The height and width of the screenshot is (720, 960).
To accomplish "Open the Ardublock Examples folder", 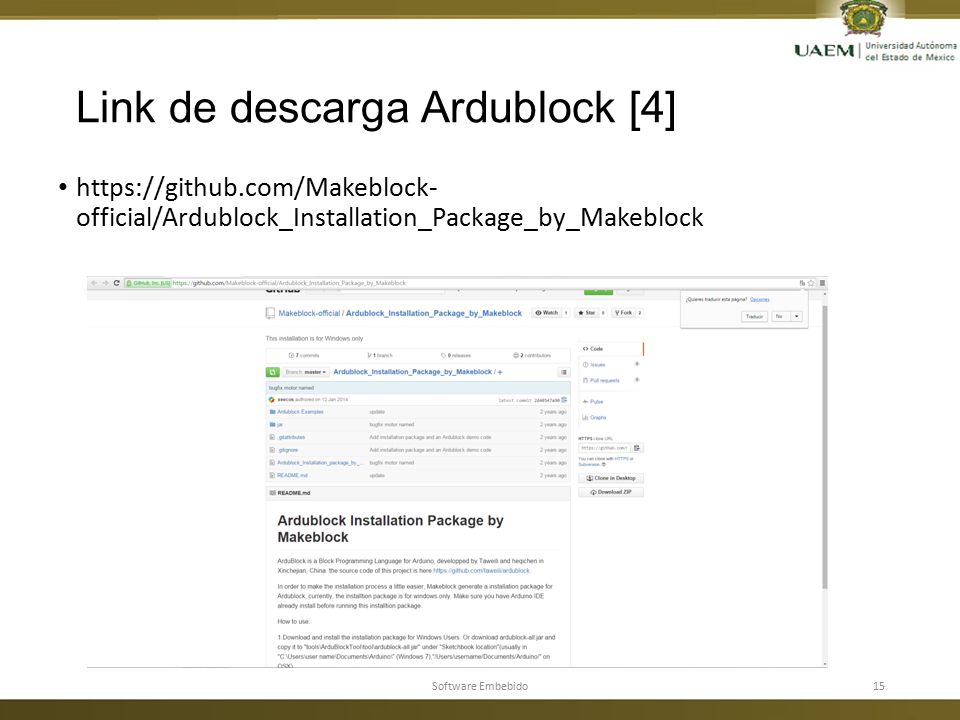I will point(300,412).
